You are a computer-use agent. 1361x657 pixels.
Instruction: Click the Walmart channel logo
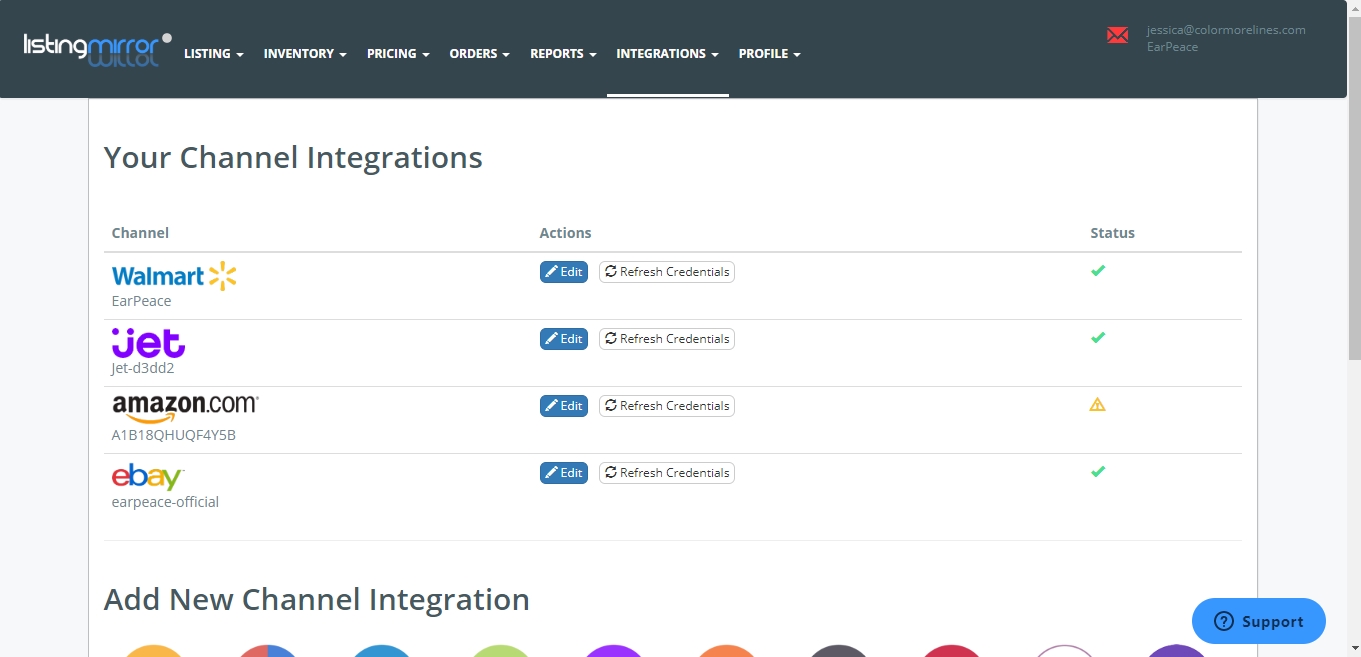174,276
